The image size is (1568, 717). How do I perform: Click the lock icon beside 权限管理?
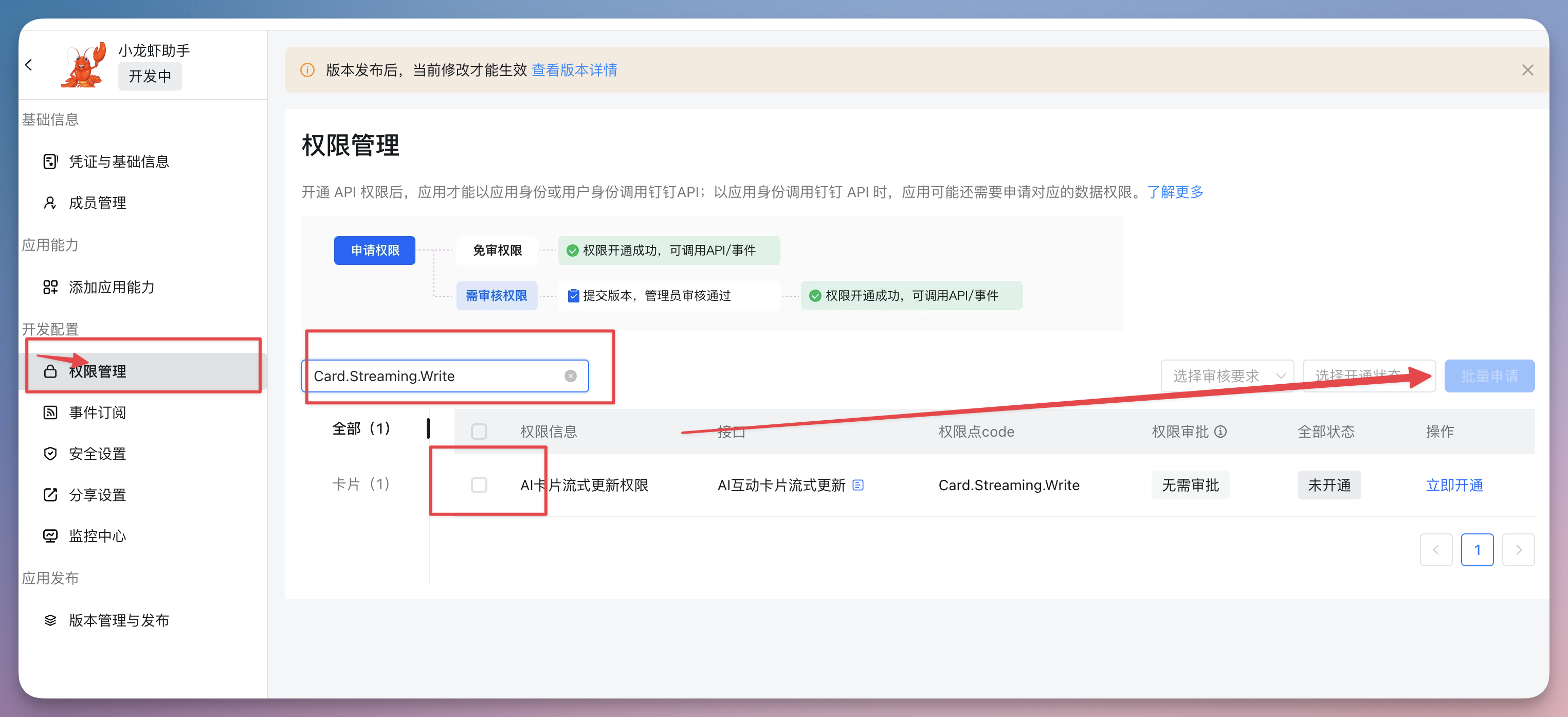tap(50, 371)
